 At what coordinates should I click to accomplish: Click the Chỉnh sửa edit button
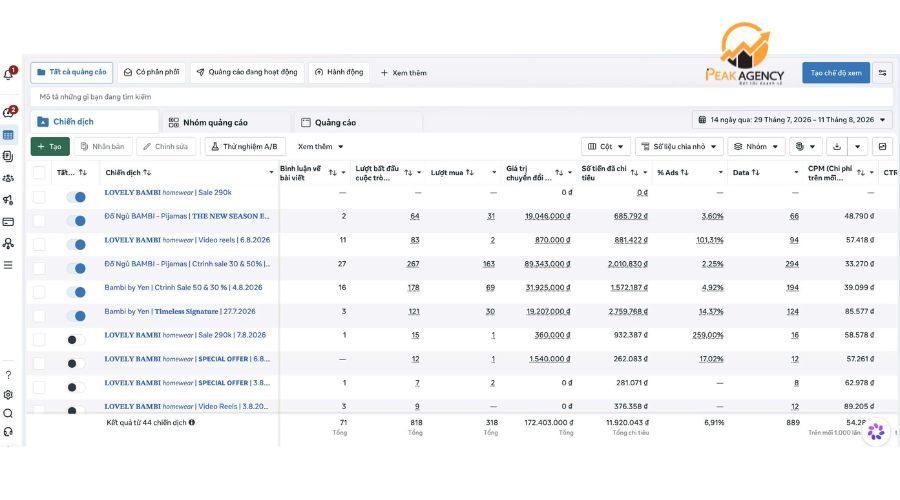coord(165,146)
